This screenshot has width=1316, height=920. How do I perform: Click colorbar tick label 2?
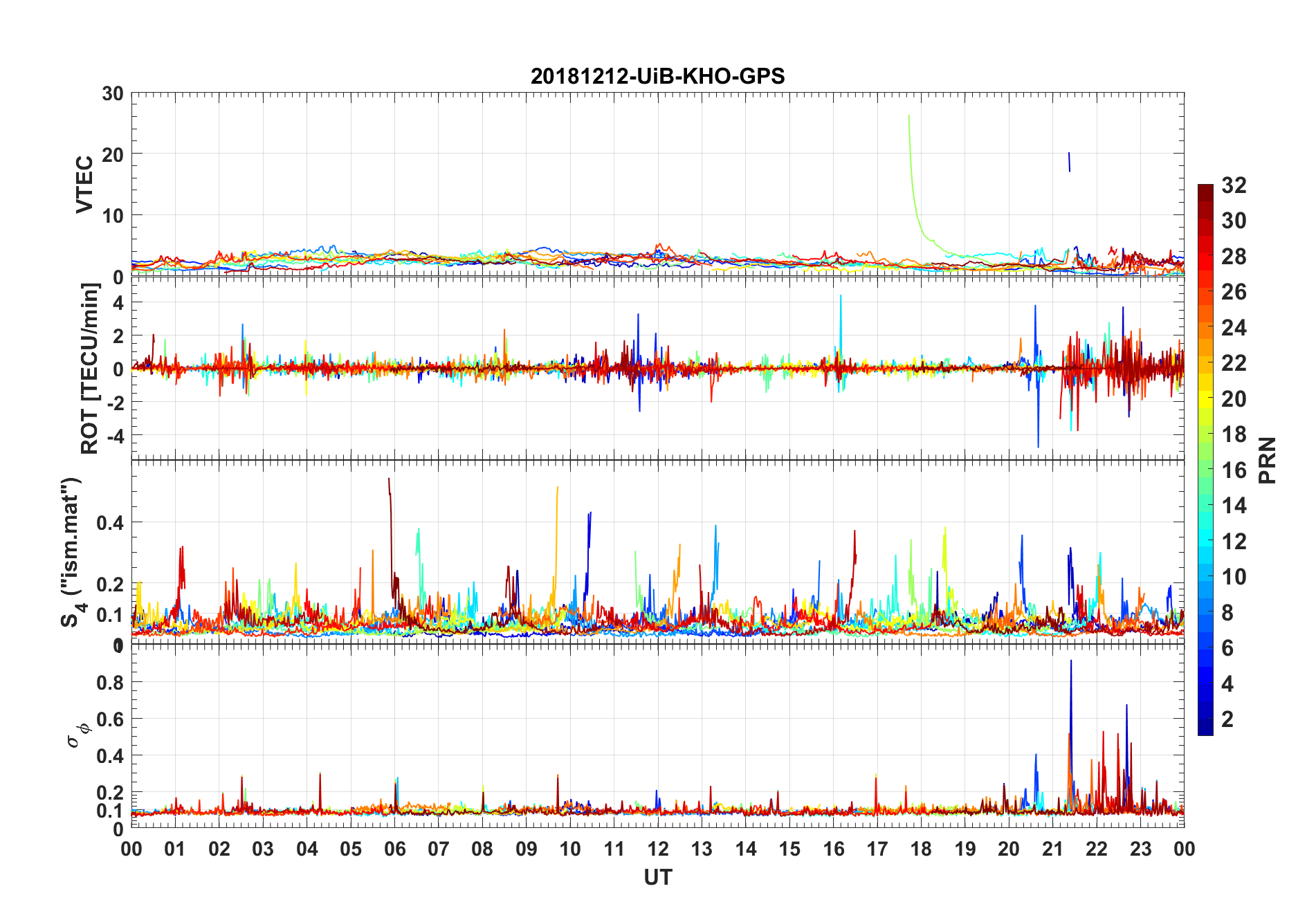[1227, 719]
